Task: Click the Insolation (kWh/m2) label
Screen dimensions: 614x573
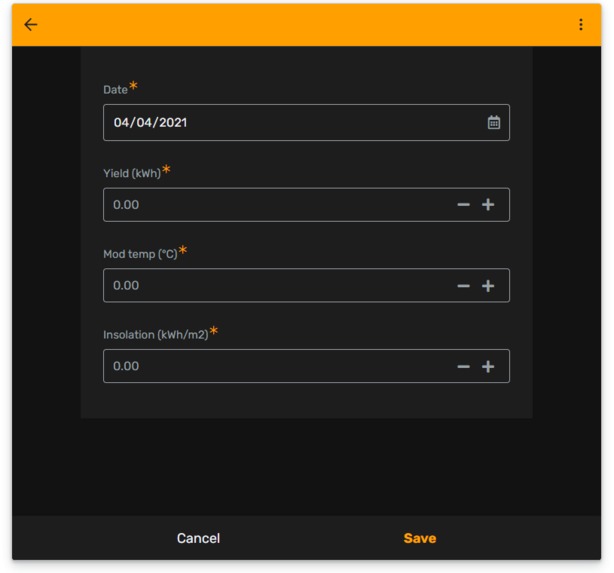Action: point(156,335)
